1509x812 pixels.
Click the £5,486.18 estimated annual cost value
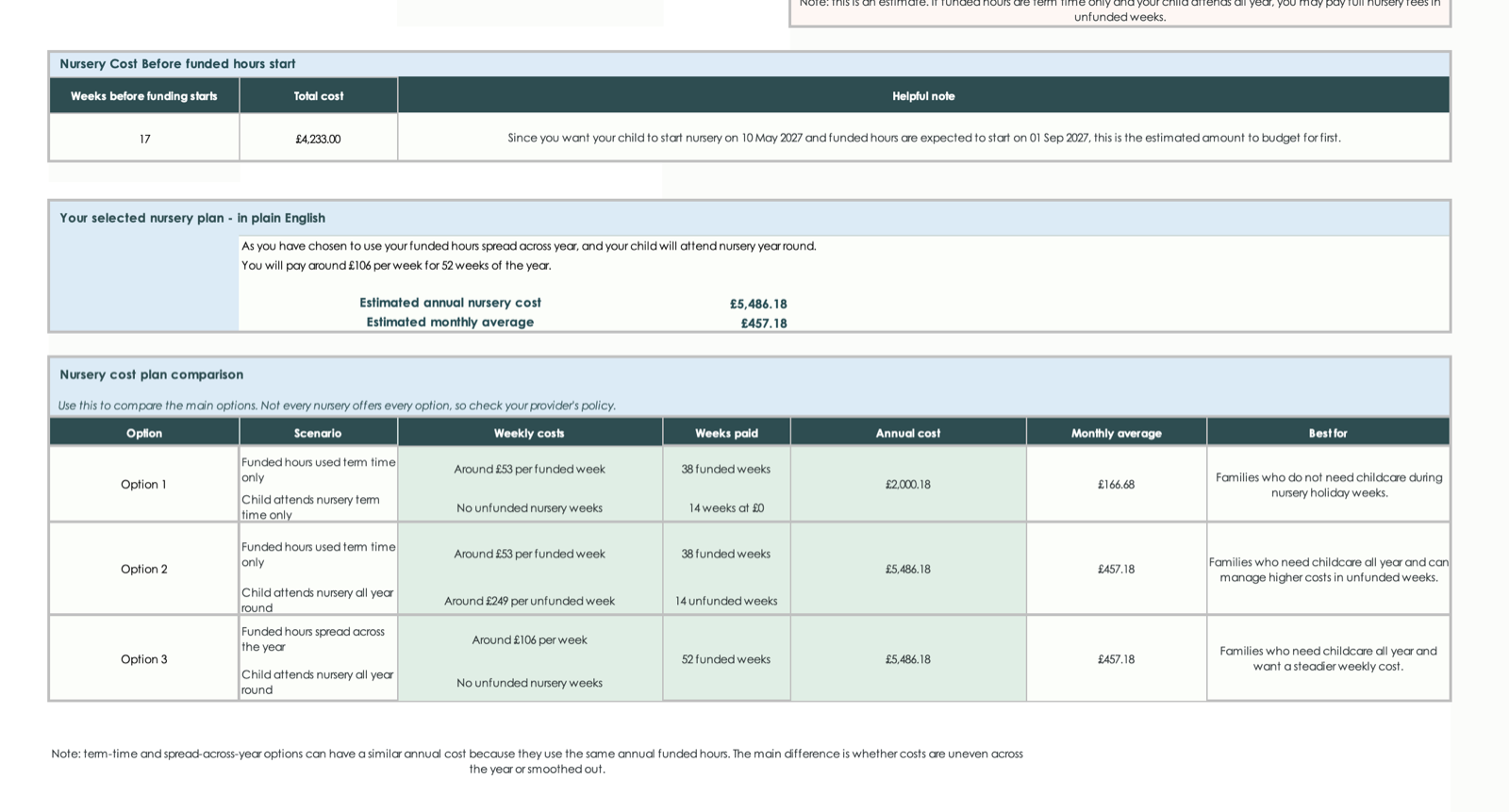758,304
